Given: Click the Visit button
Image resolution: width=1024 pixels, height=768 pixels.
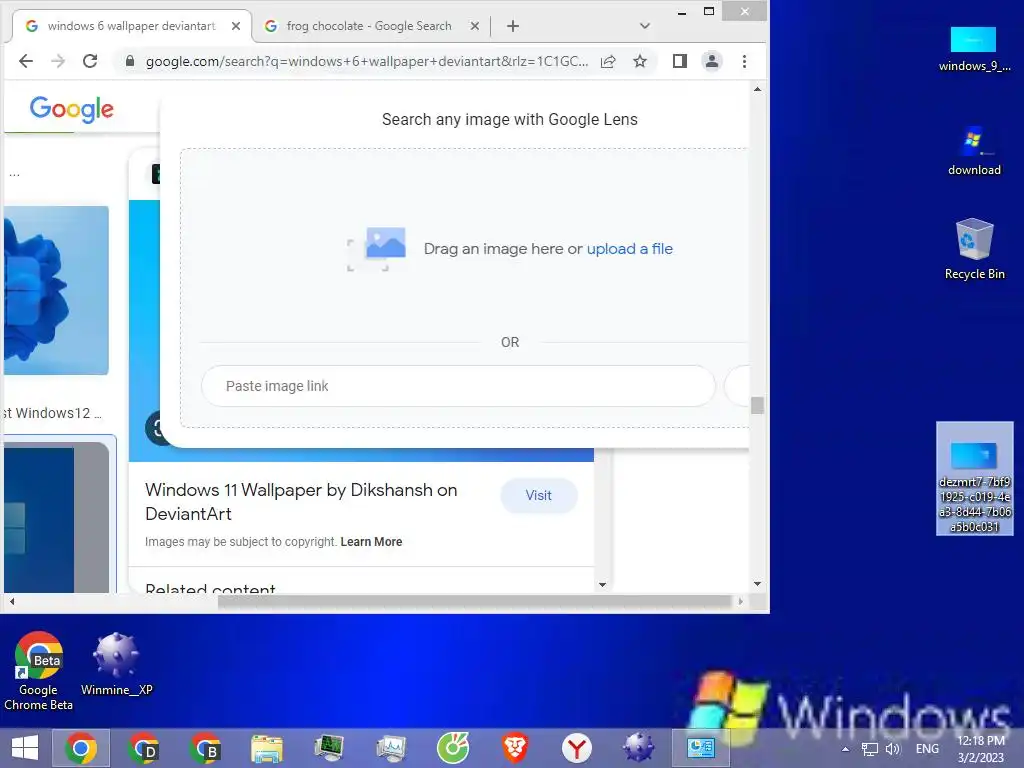Looking at the screenshot, I should tap(539, 496).
